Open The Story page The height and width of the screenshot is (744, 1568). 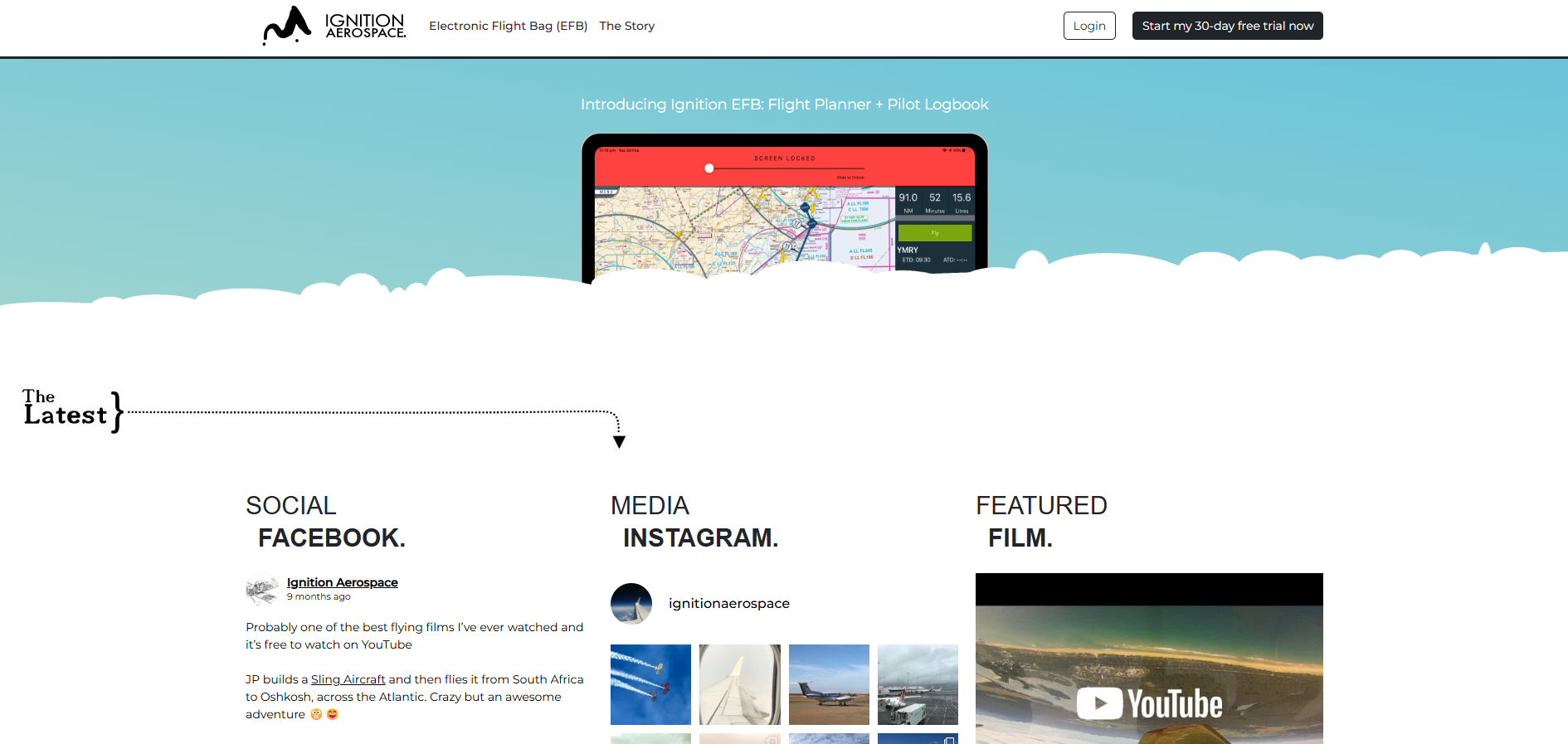pos(627,26)
